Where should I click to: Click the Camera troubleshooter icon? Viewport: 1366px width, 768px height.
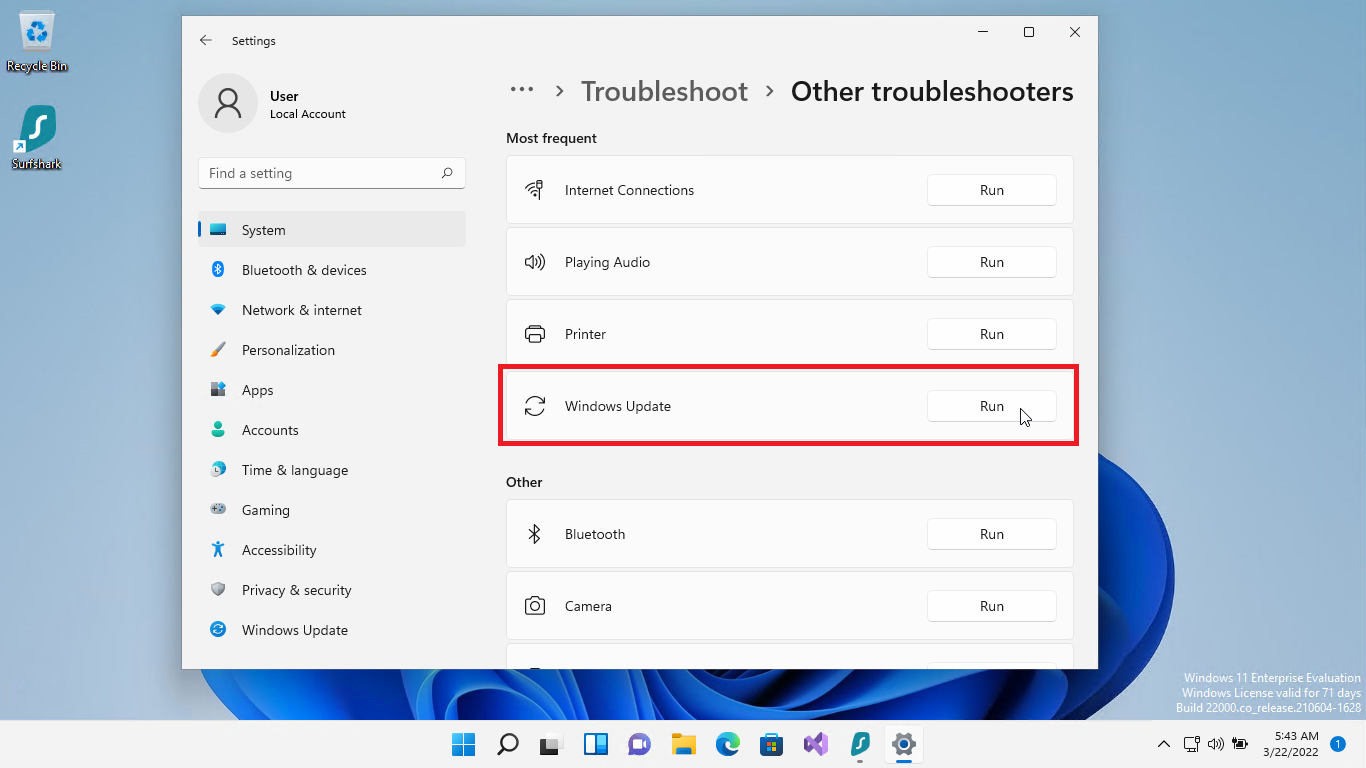[x=535, y=606]
